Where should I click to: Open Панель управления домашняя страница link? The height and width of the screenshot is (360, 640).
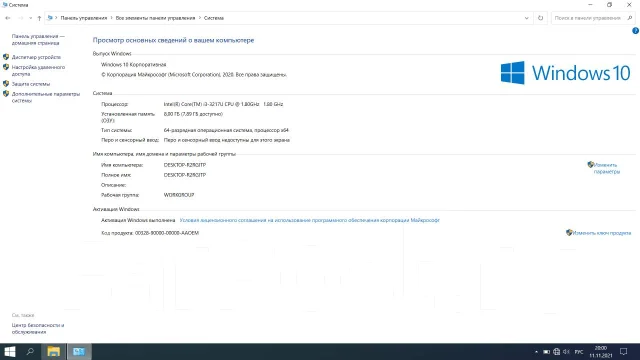(38, 40)
